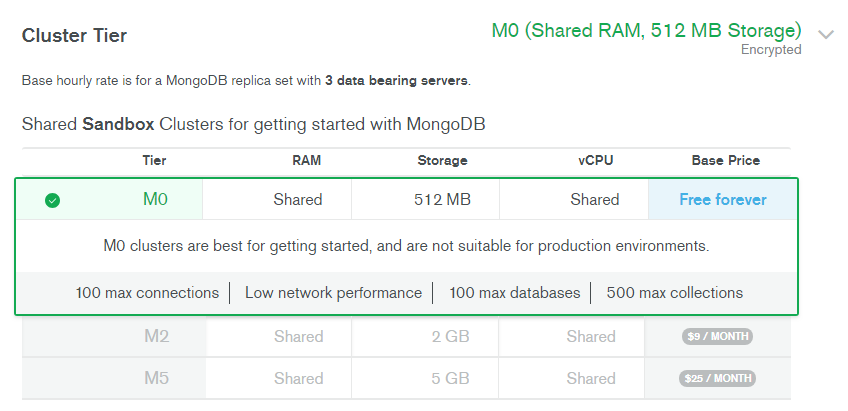Collapse the Cluster Tier section chevron

(x=825, y=34)
